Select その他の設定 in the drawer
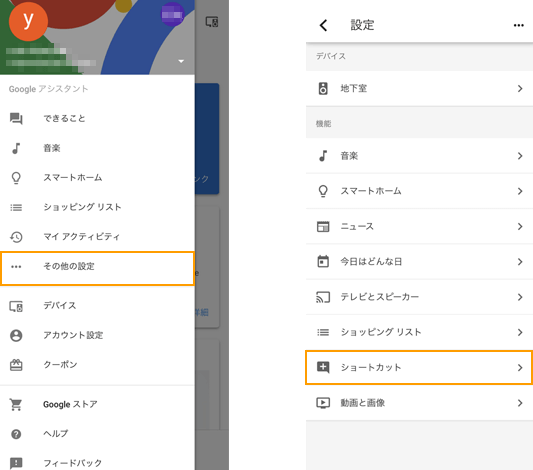This screenshot has width=533, height=470. click(x=97, y=268)
